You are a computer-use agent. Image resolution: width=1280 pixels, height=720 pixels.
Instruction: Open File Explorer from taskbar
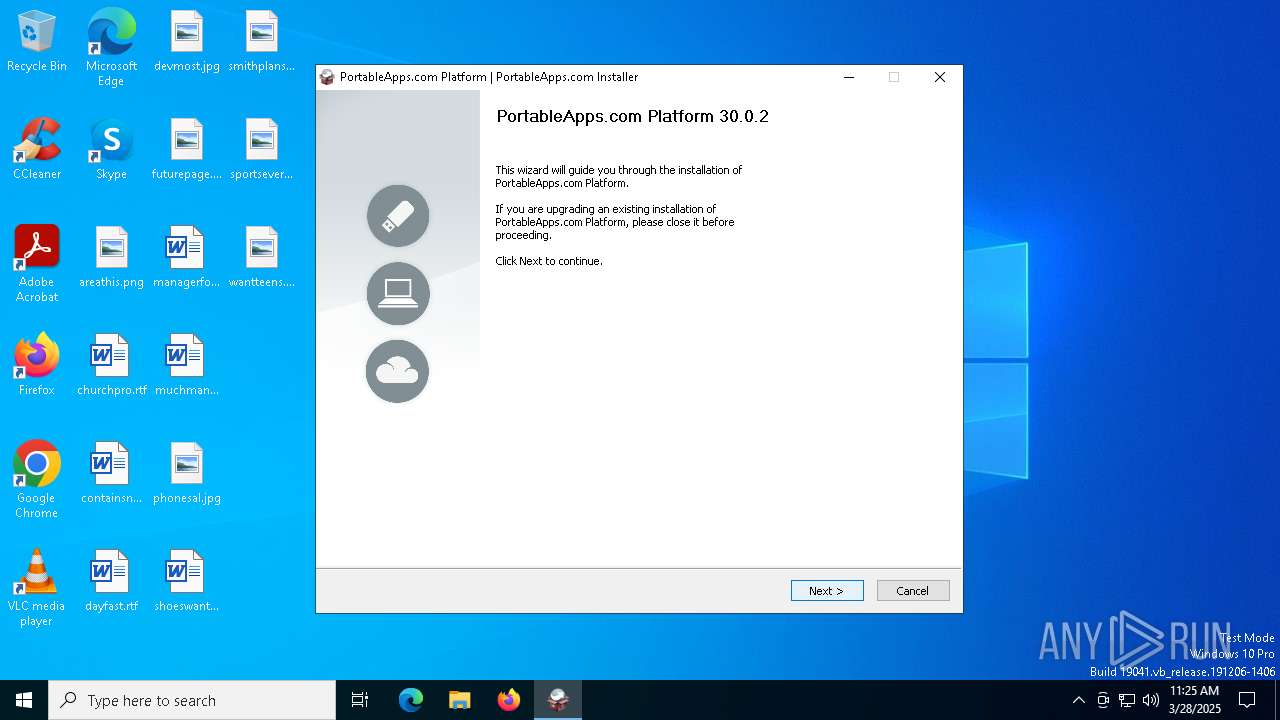(x=460, y=700)
